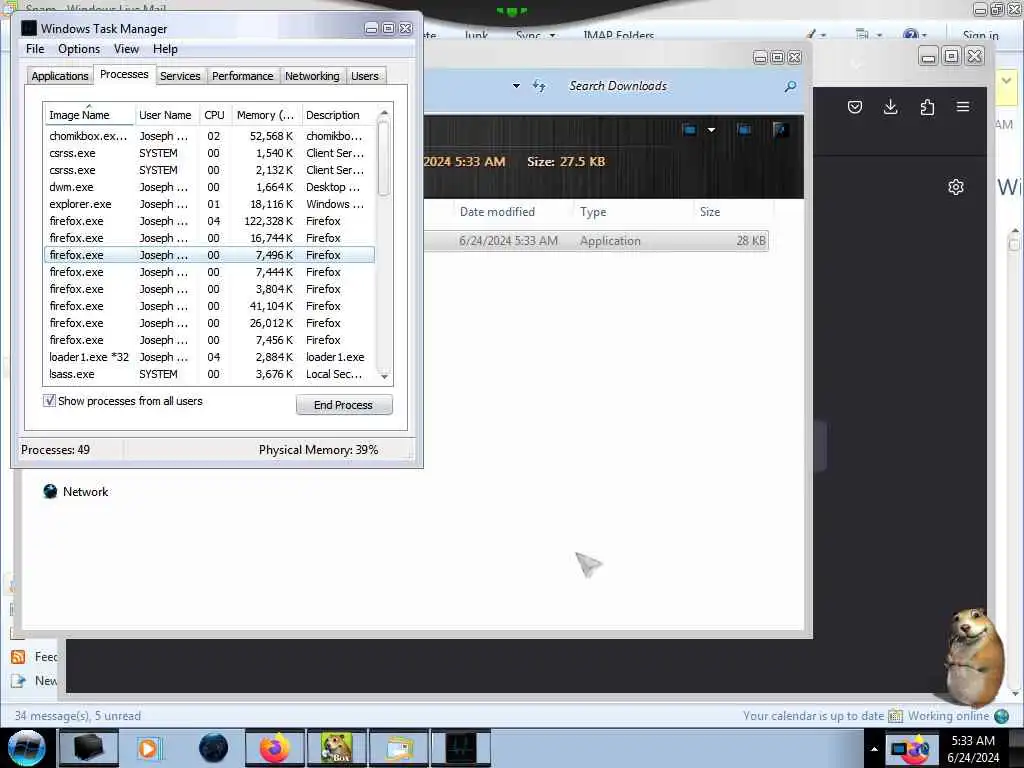Open the Options menu in Task Manager

tap(79, 49)
